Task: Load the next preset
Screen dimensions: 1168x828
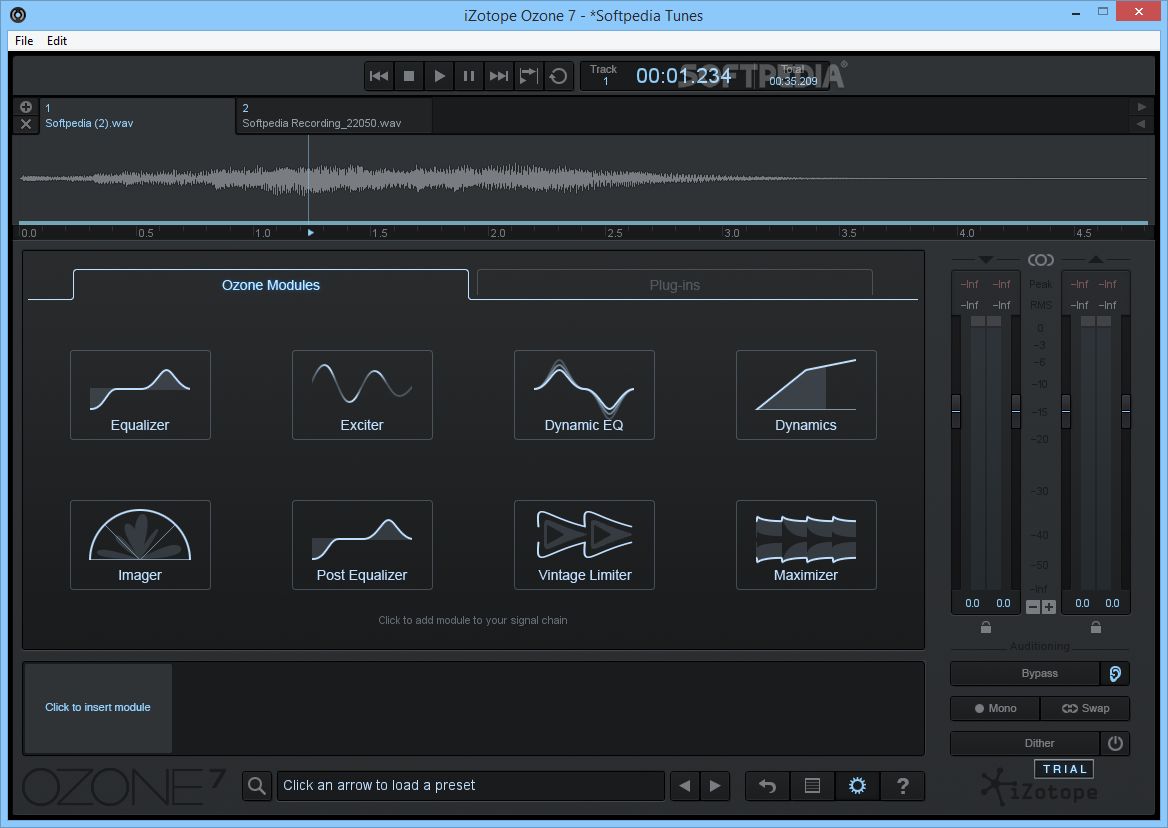Action: pos(715,786)
